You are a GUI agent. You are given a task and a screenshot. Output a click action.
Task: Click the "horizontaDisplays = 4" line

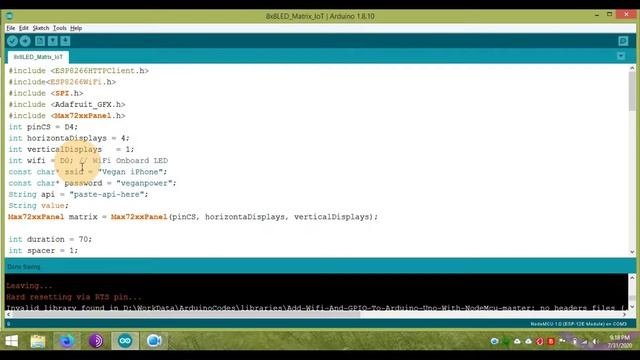[69, 138]
